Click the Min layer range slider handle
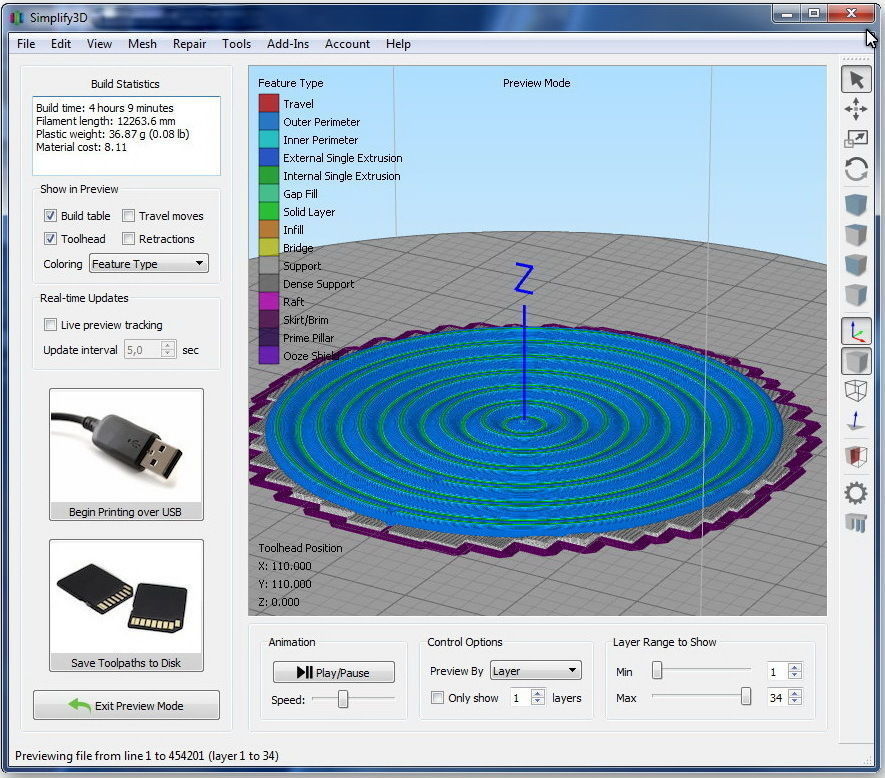This screenshot has width=885, height=778. pos(657,670)
